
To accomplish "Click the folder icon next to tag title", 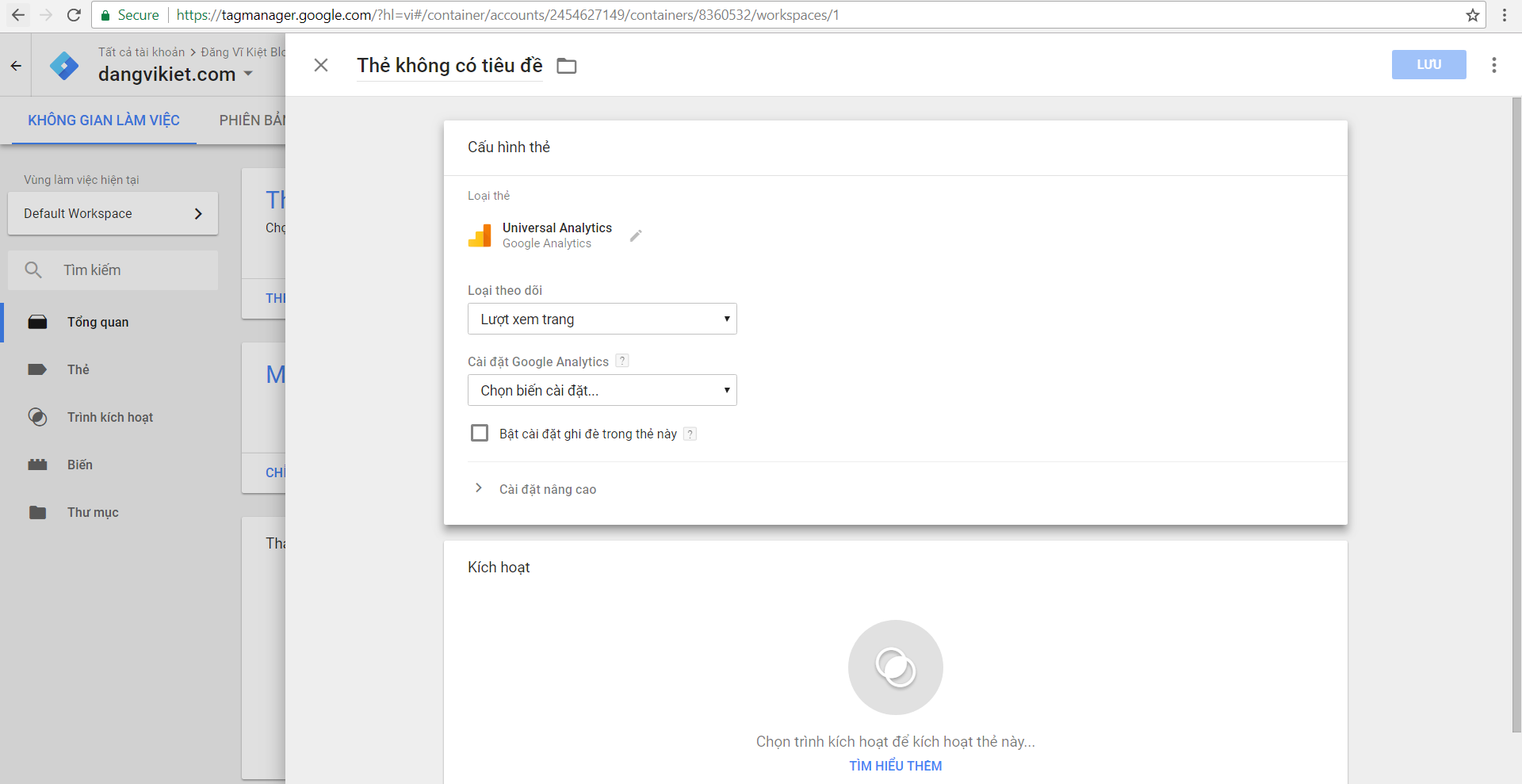I will (x=566, y=66).
